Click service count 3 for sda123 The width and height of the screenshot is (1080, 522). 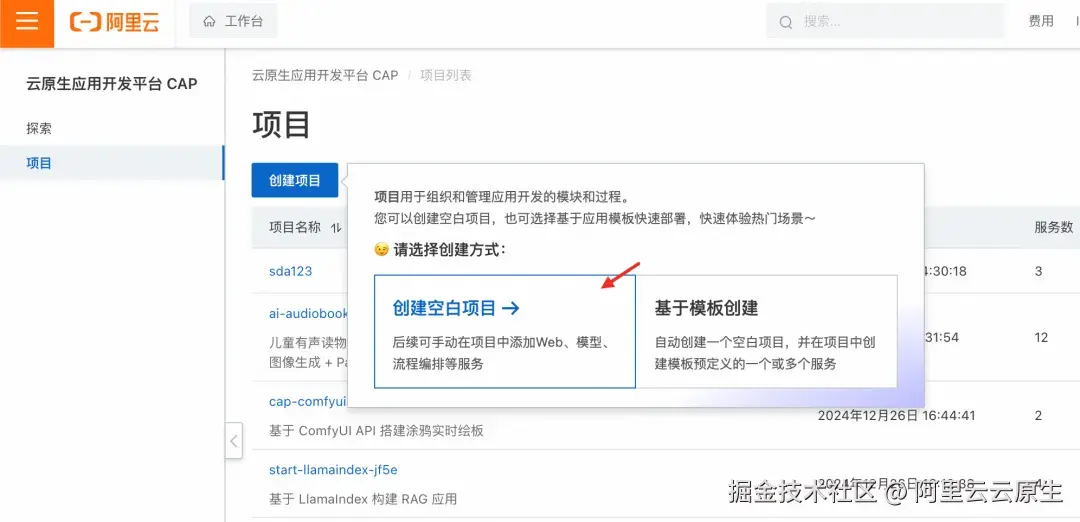click(1039, 271)
